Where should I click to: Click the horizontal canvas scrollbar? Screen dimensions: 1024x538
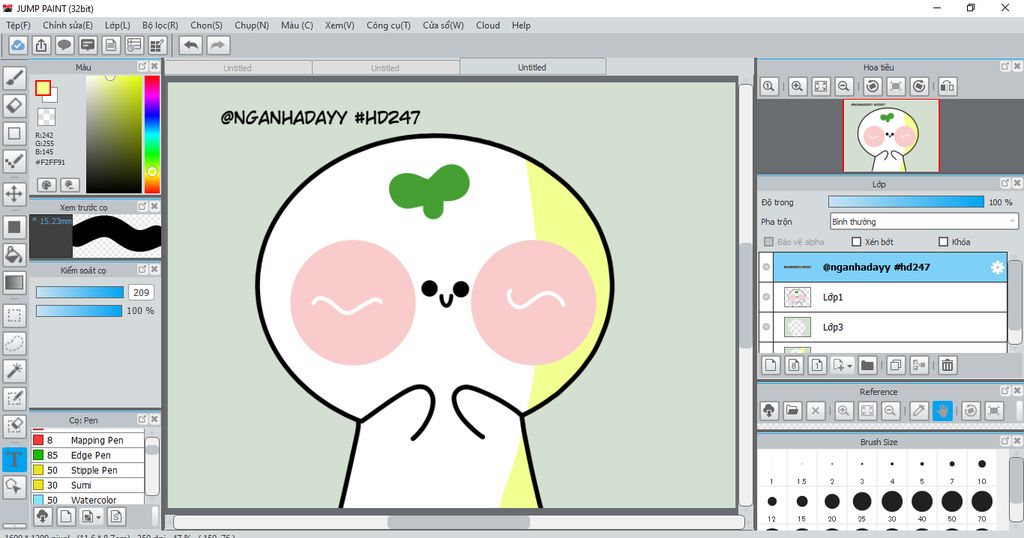tap(458, 522)
